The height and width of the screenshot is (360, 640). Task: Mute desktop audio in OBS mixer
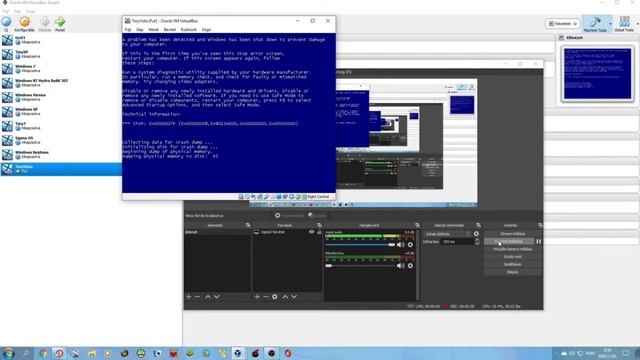pyautogui.click(x=400, y=244)
